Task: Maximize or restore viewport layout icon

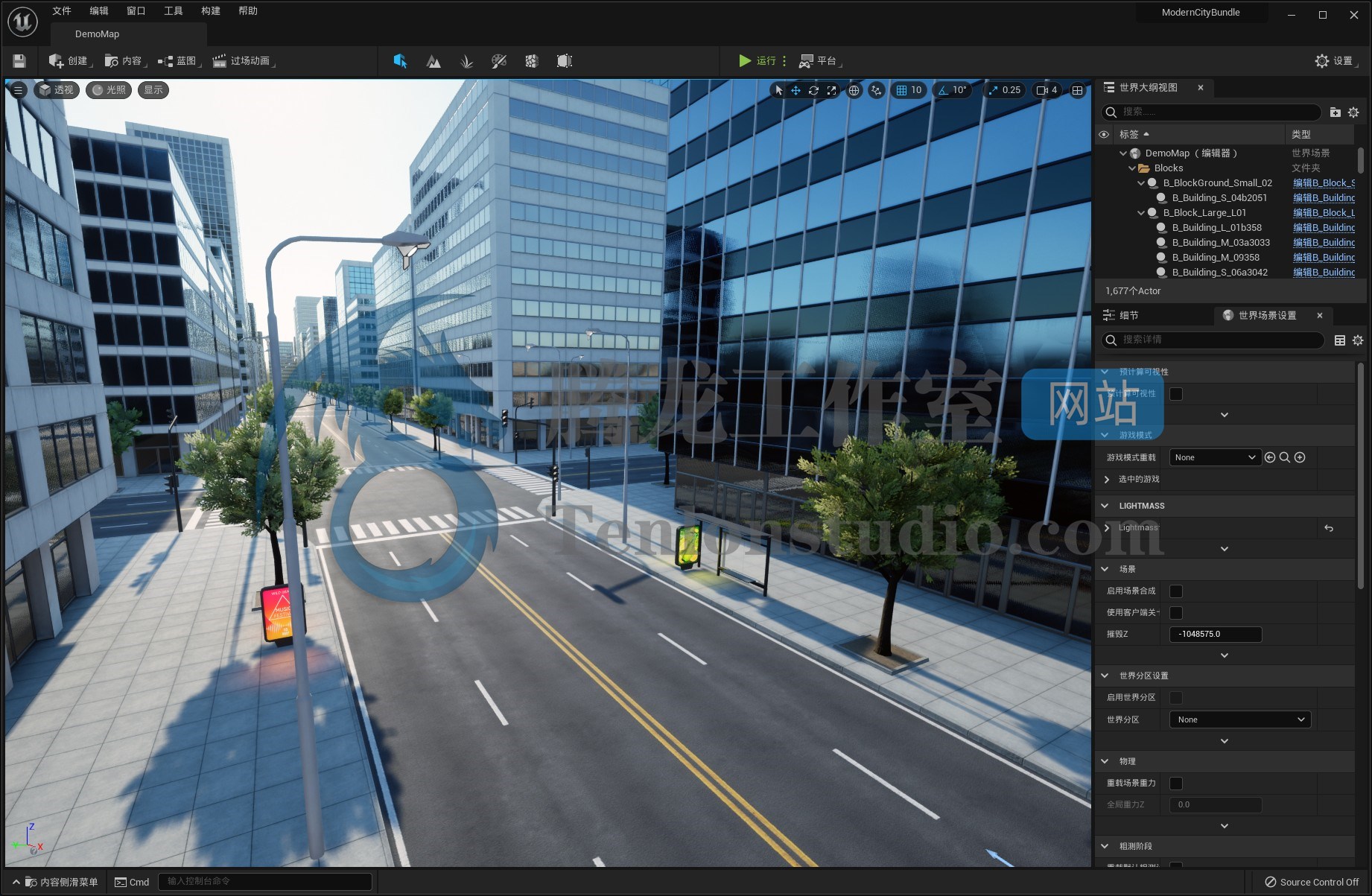Action: point(1077,90)
